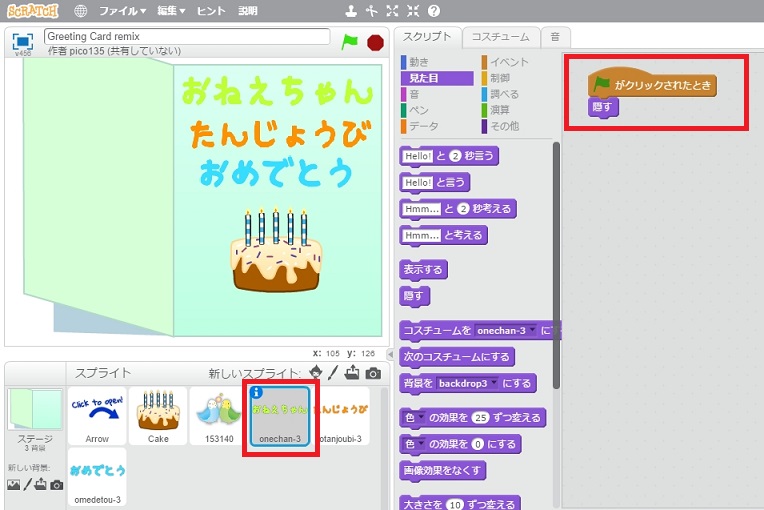Click the がクリックされたとき hat block in script
The width and height of the screenshot is (764, 510).
tap(652, 84)
